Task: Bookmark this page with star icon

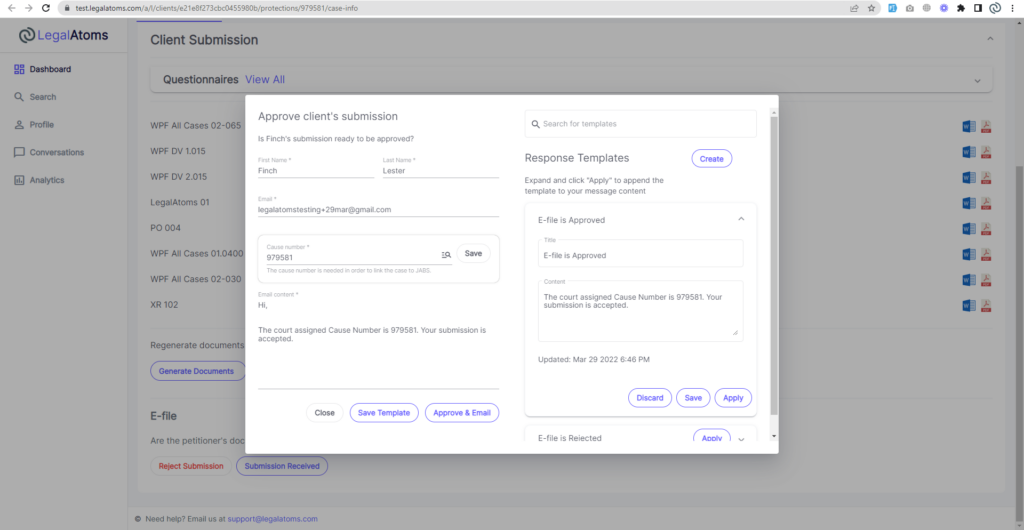Action: [872, 8]
